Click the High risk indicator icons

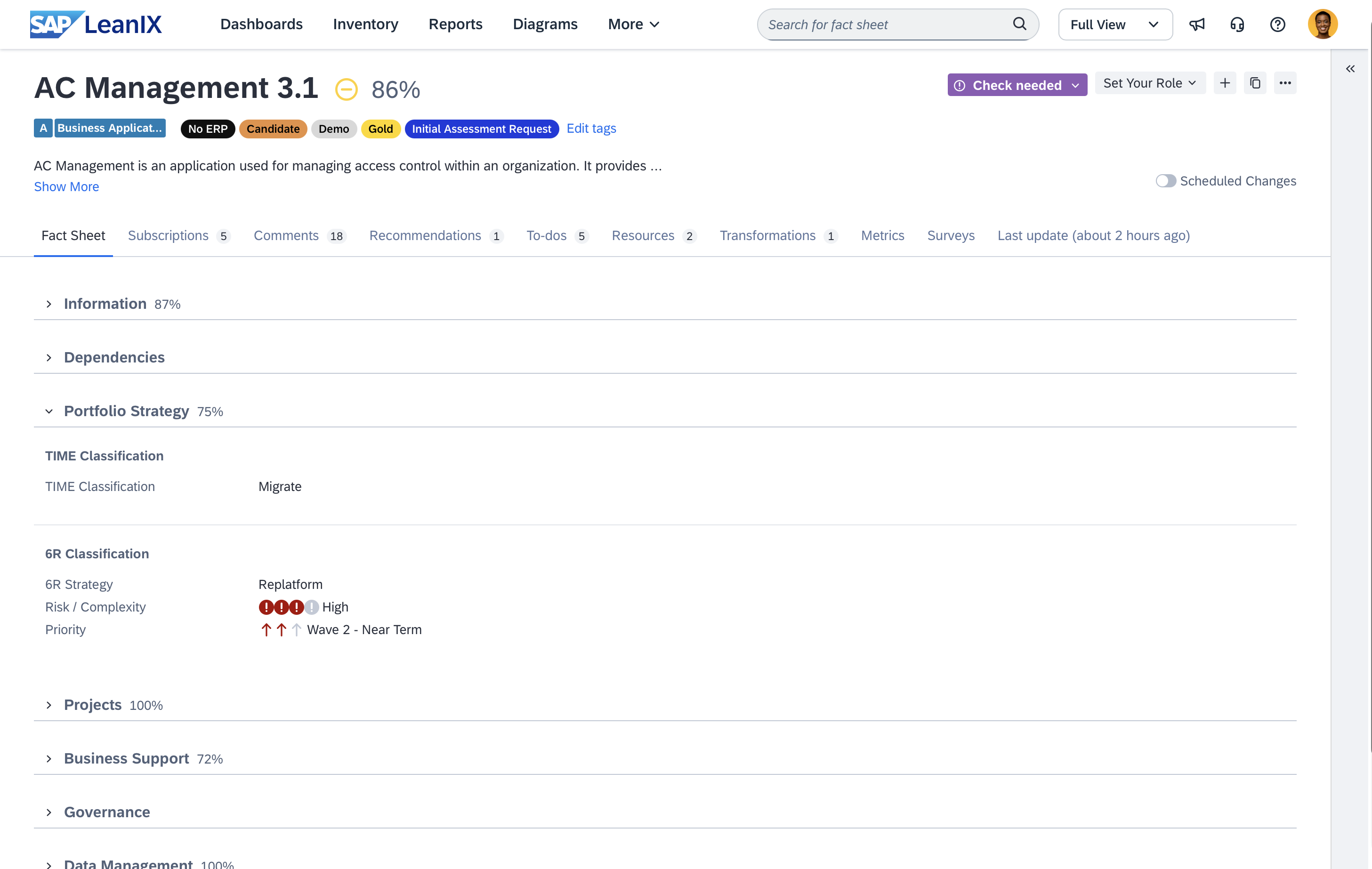tap(288, 607)
